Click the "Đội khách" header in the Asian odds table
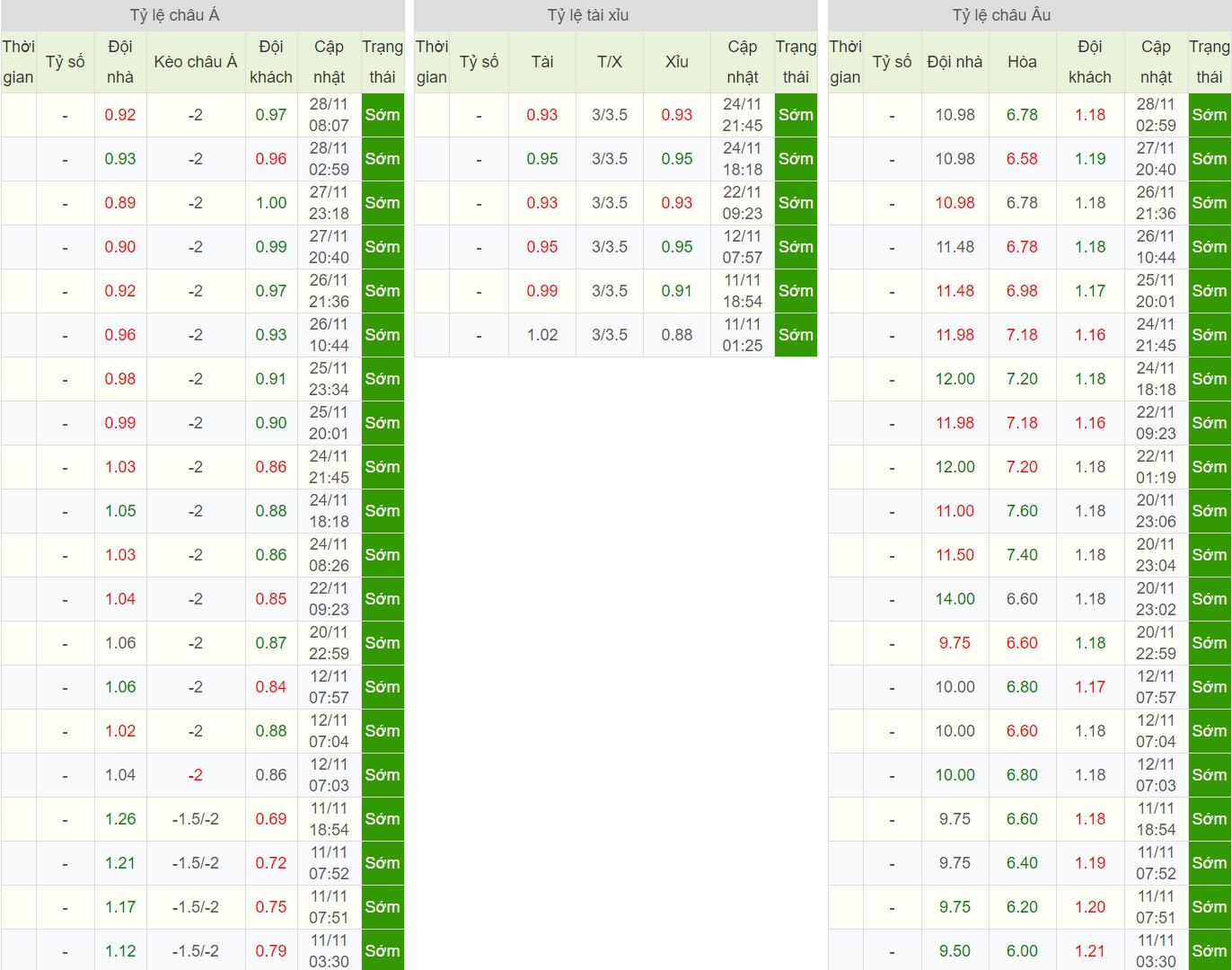 (x=271, y=62)
